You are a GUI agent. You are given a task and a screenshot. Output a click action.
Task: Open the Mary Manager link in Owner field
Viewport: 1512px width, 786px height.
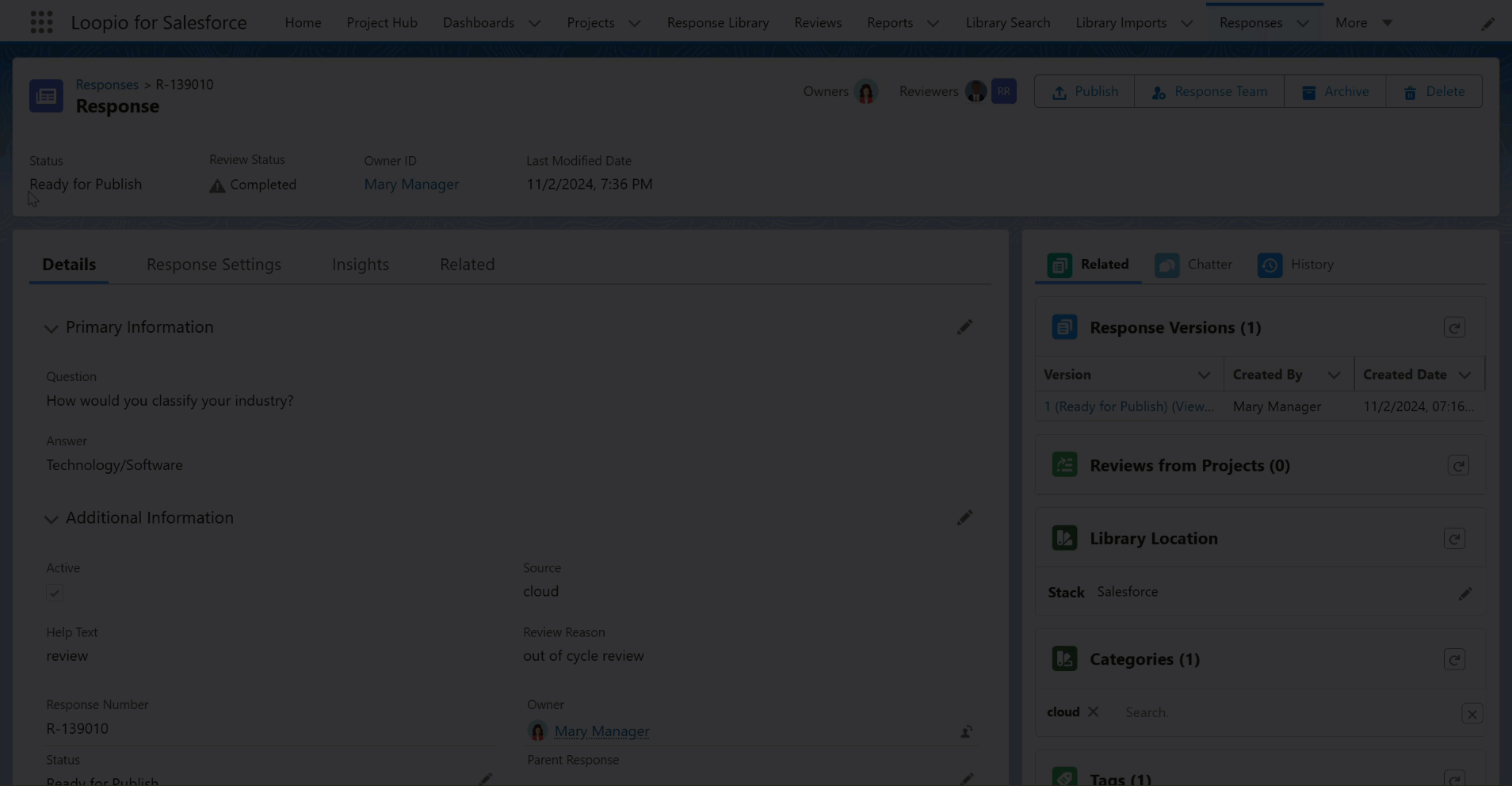coord(601,731)
